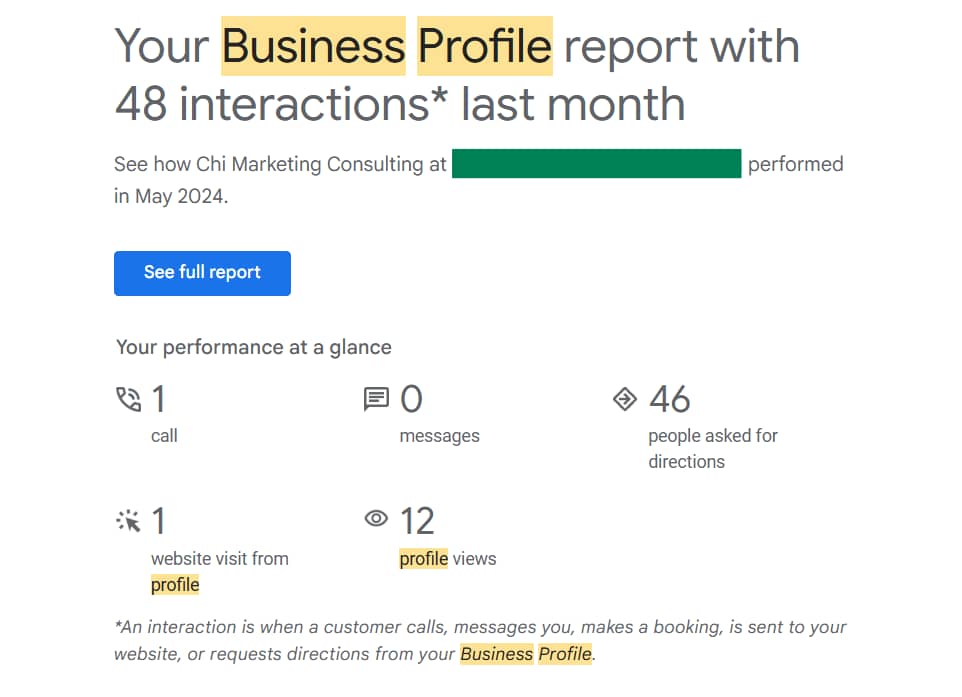This screenshot has width=962, height=697.
Task: Click the 'call' label text
Action: pyautogui.click(x=164, y=436)
